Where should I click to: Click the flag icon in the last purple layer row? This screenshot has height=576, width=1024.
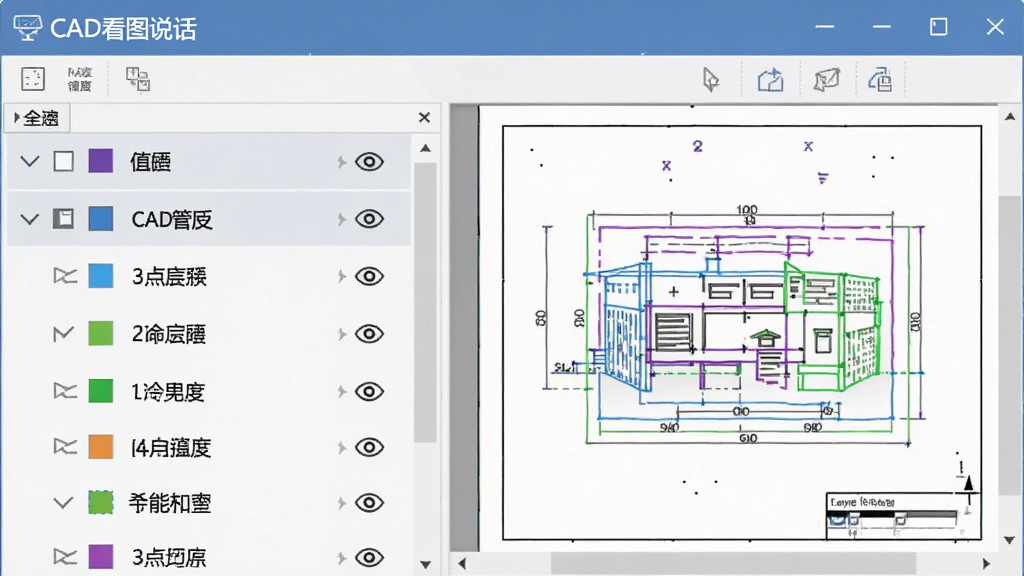pos(65,557)
